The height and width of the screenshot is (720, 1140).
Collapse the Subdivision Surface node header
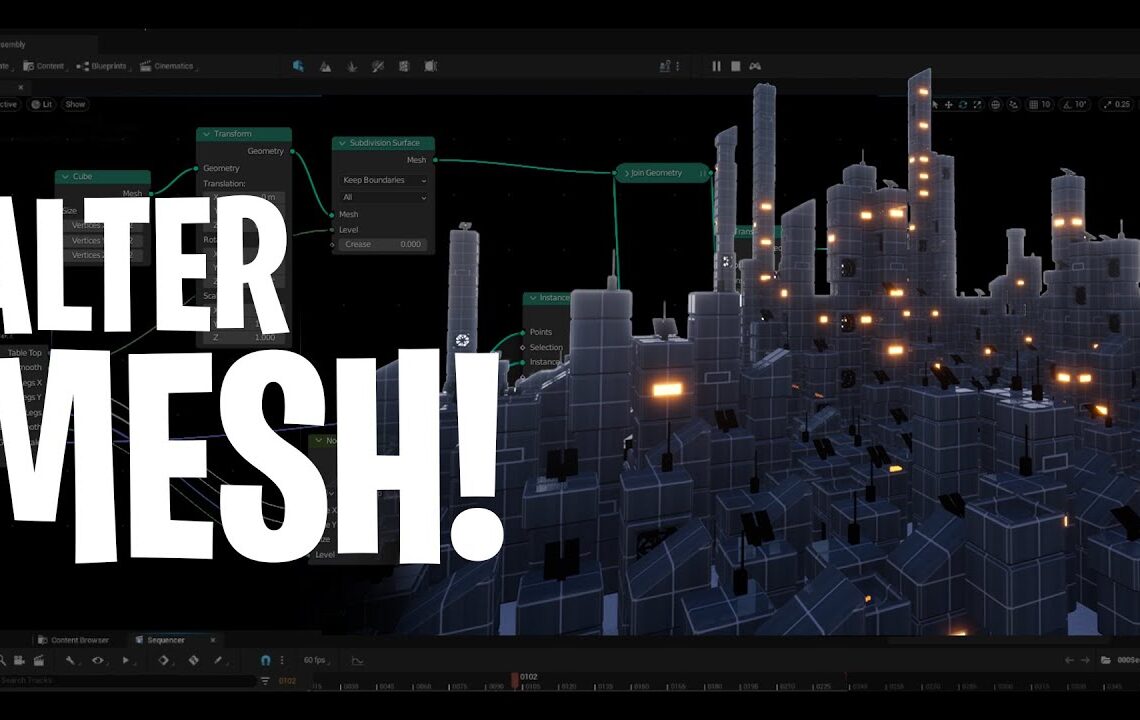342,142
